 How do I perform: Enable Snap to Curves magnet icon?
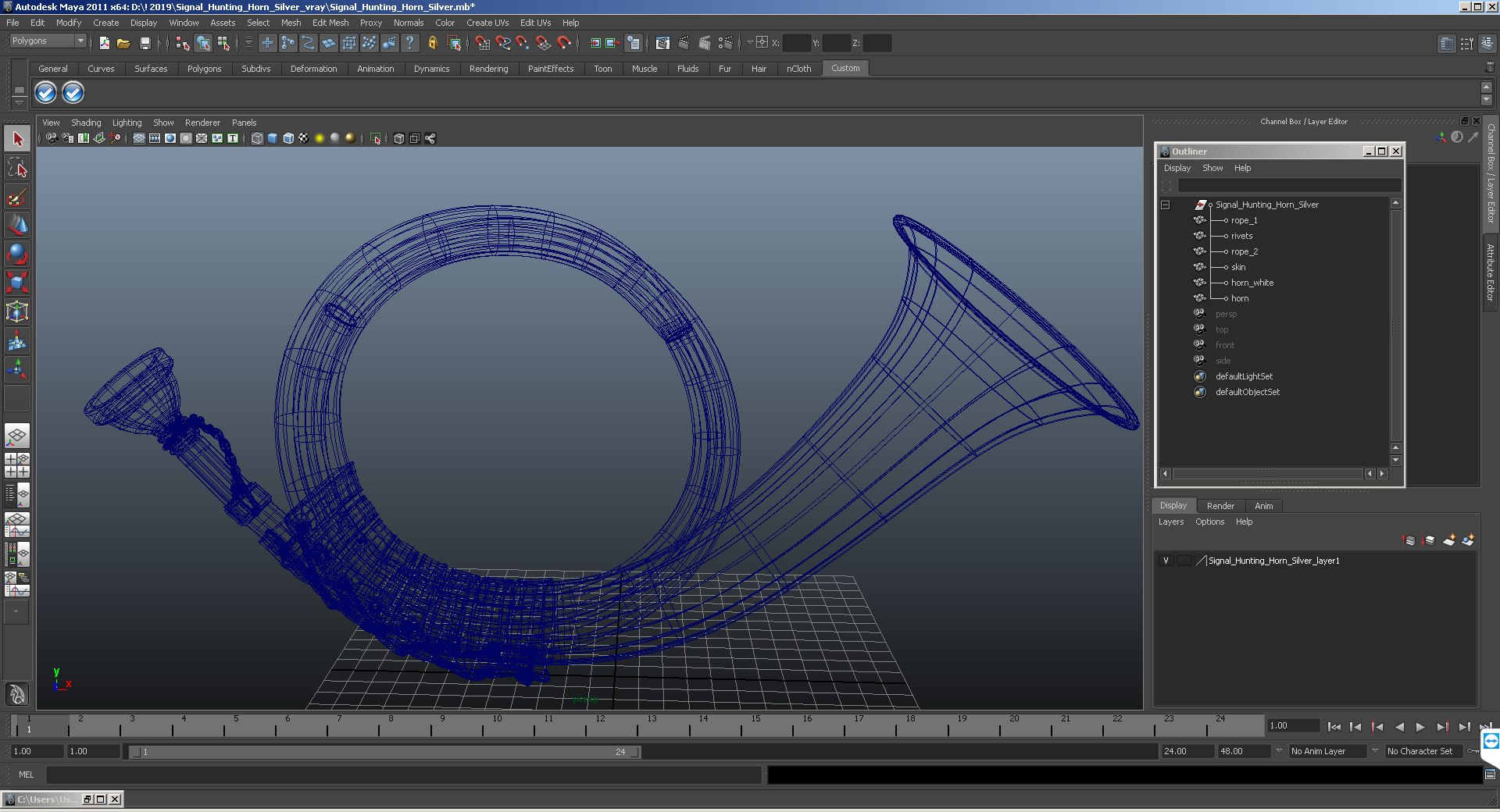click(502, 43)
